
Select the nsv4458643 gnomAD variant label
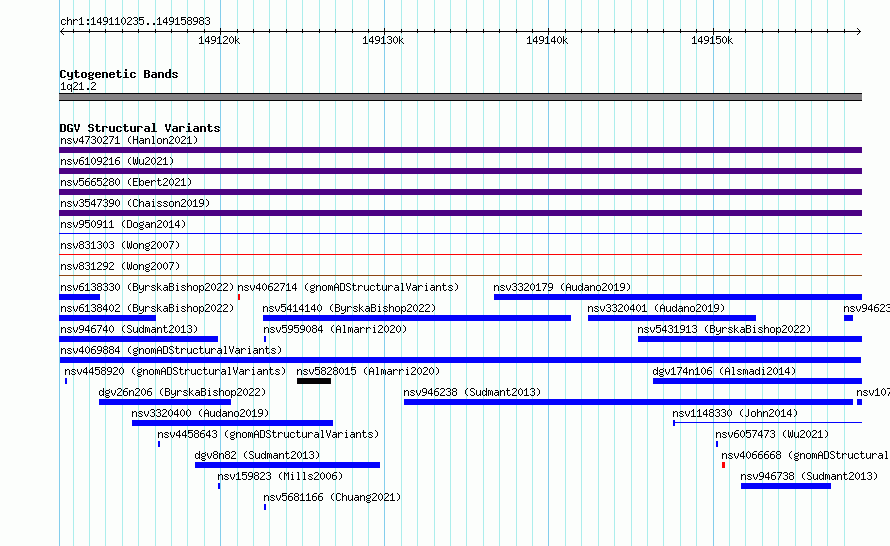pyautogui.click(x=268, y=434)
